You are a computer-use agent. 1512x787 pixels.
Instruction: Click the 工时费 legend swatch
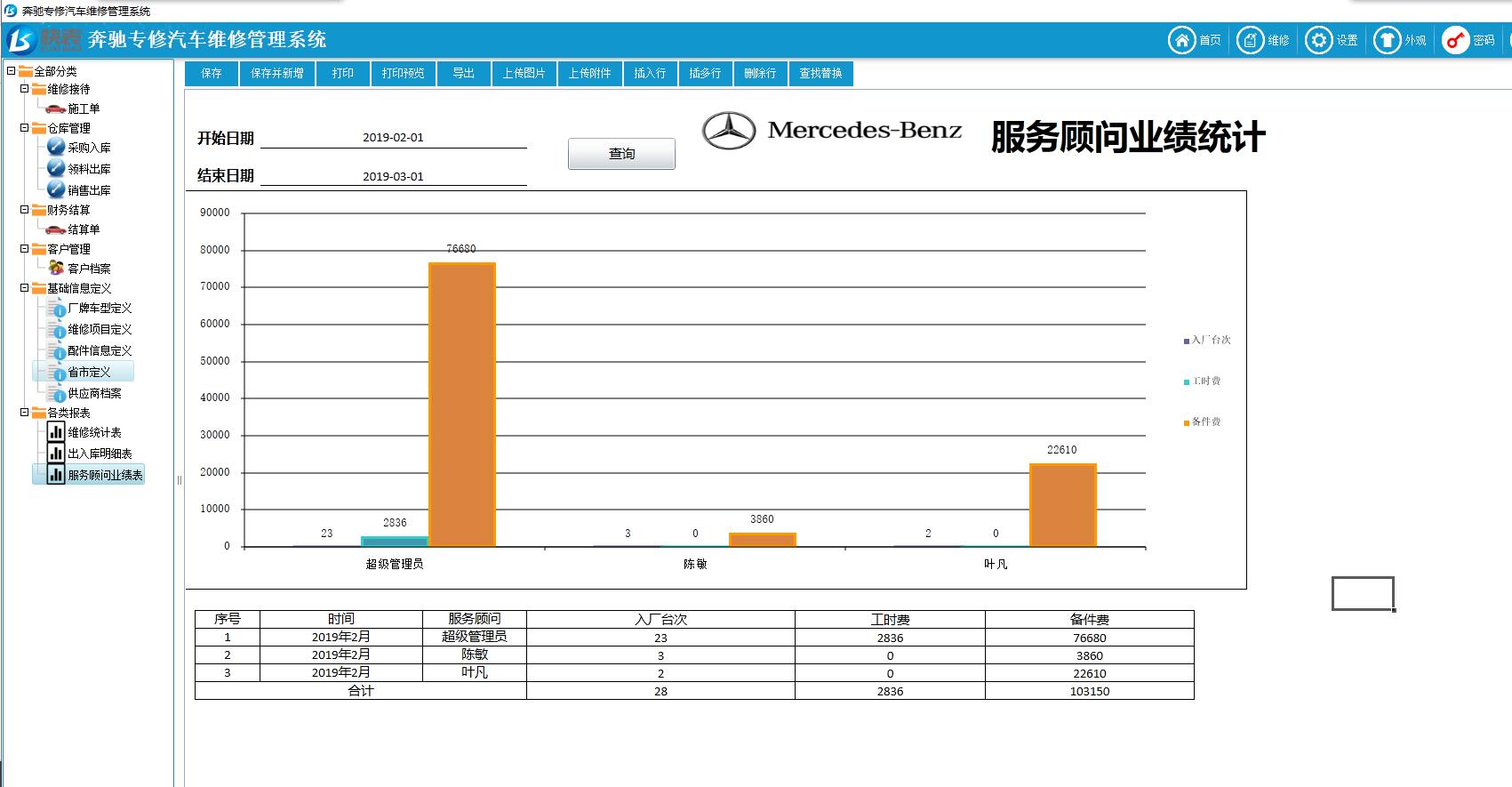1187,381
